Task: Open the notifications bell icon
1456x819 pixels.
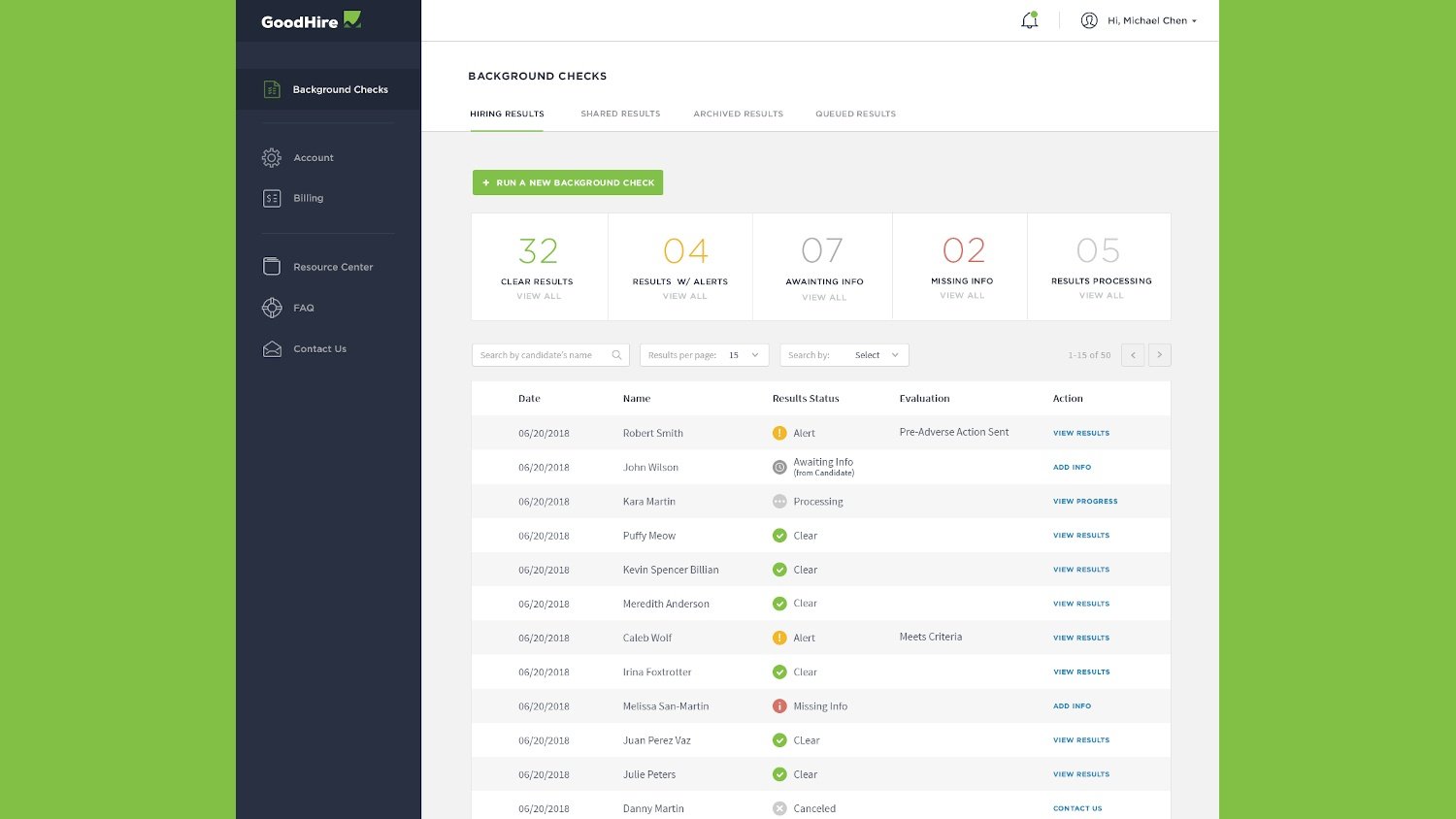Action: pos(1029,19)
